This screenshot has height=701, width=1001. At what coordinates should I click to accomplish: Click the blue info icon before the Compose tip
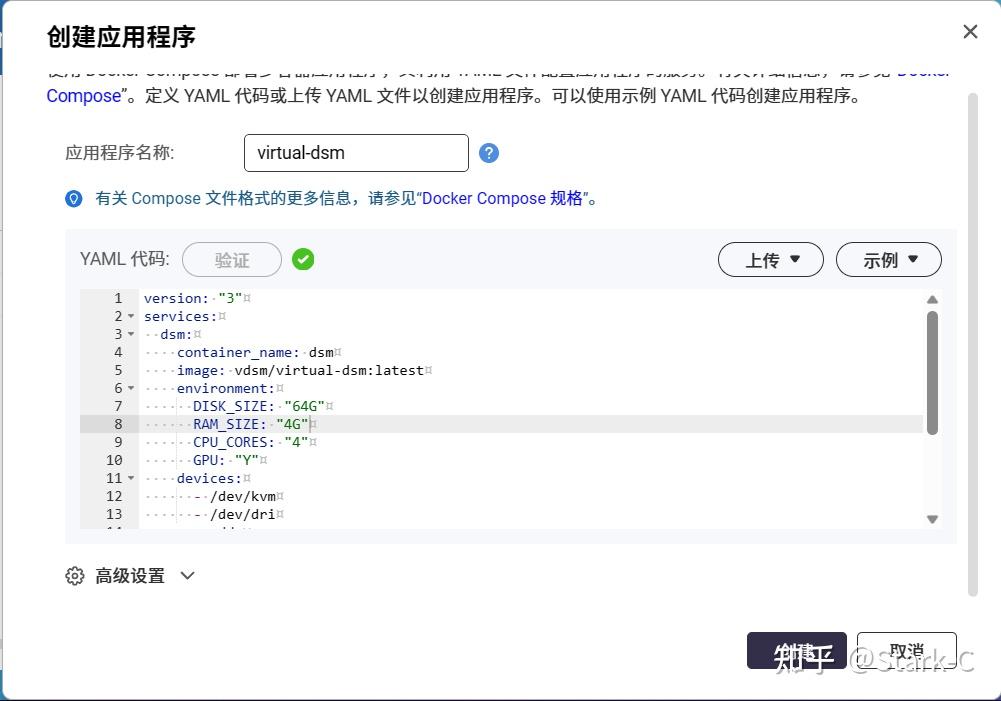pos(73,198)
